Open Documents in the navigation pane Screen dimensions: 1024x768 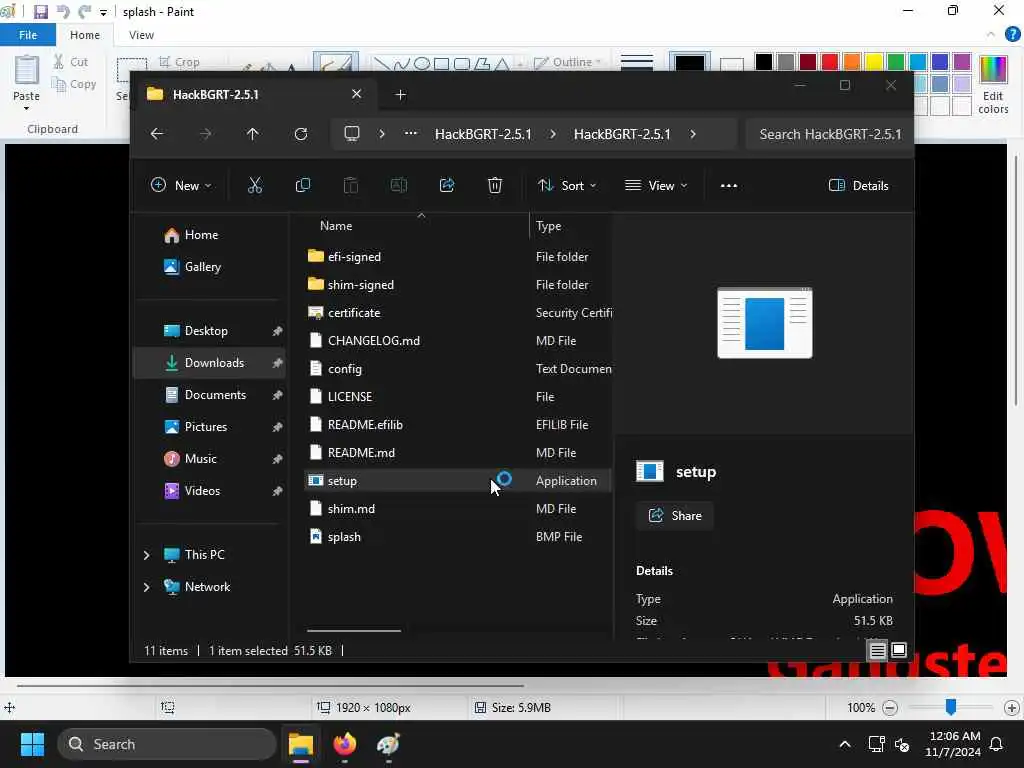coord(211,395)
